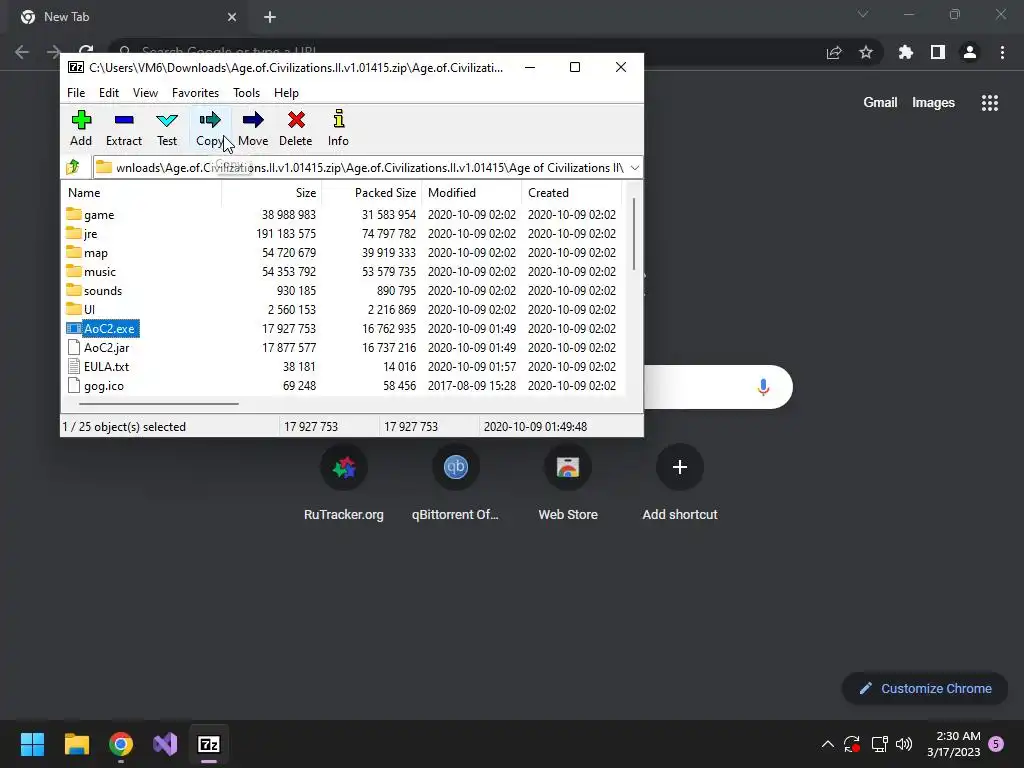Select the EULA.txt file
The width and height of the screenshot is (1024, 768).
[x=98, y=366]
